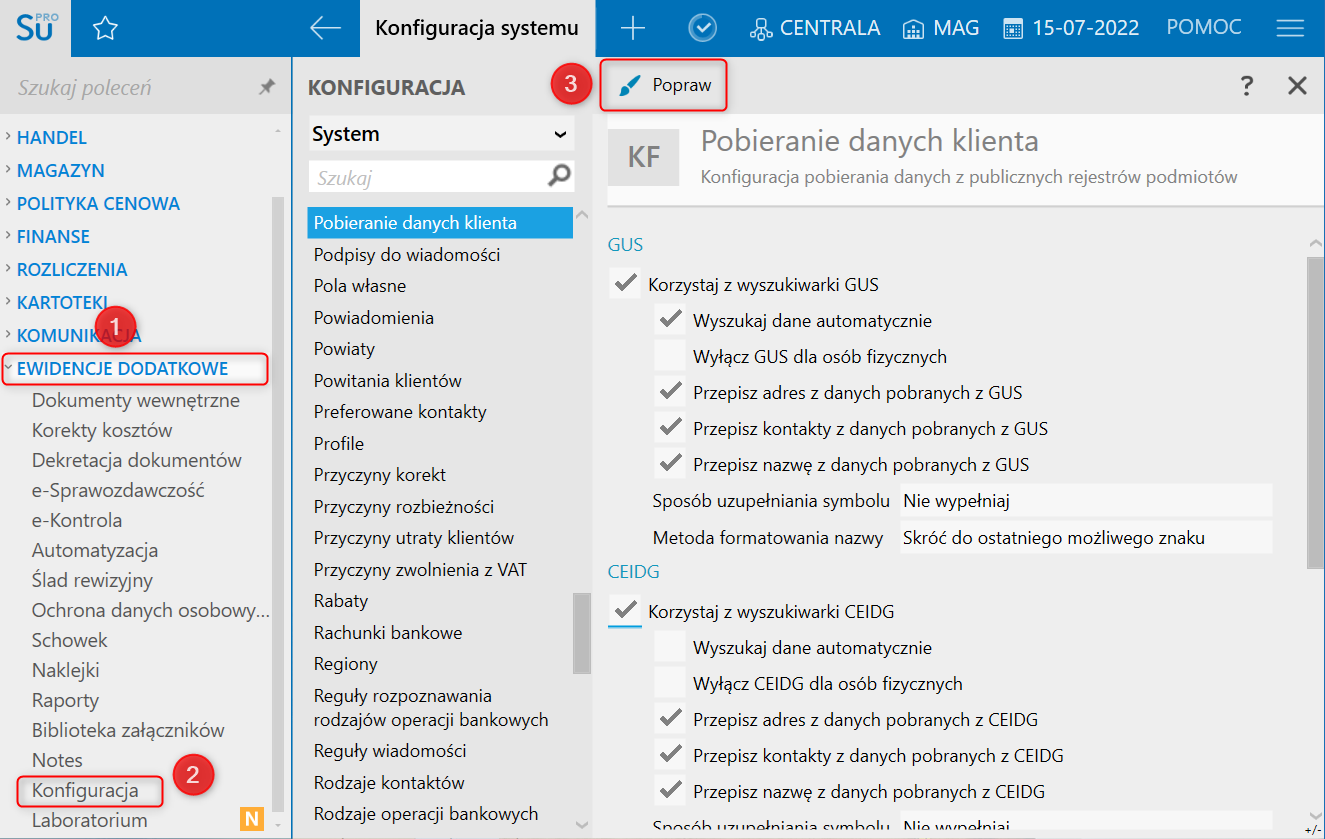Enable Wyłącz CEIDG dla osób fizycznych

669,683
